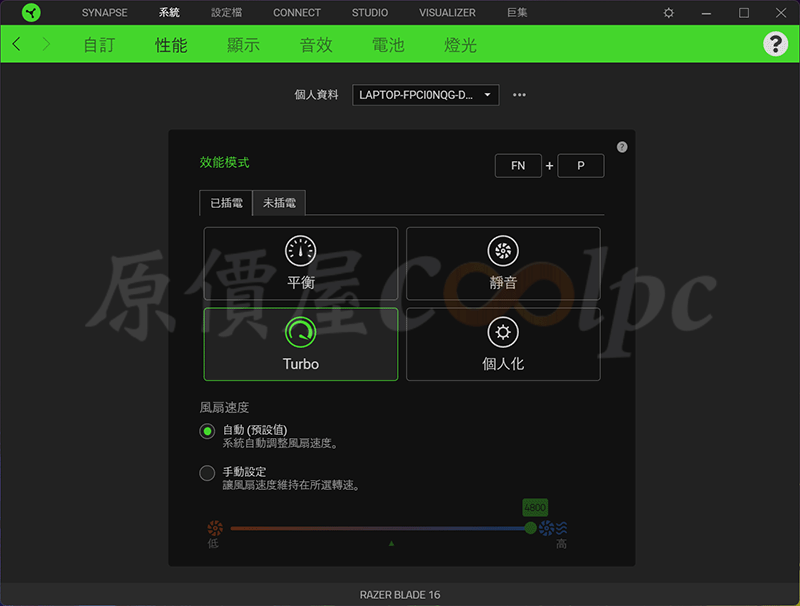The image size is (800, 606).
Task: Click the 4800 RPM value label
Action: pyautogui.click(x=535, y=508)
